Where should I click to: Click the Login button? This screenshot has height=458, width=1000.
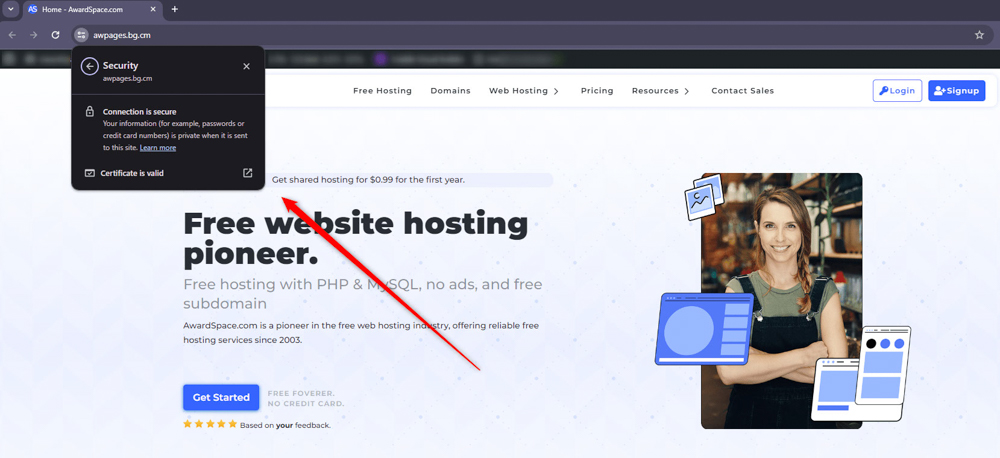pyautogui.click(x=897, y=91)
